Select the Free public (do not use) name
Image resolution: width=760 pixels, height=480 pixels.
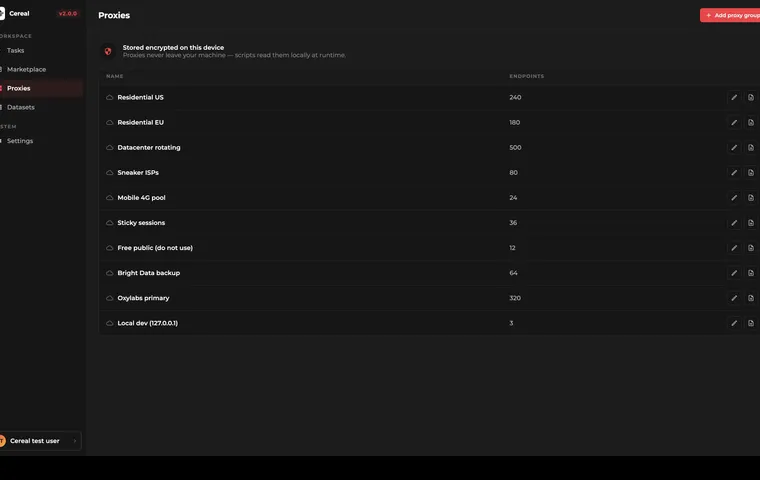point(155,248)
